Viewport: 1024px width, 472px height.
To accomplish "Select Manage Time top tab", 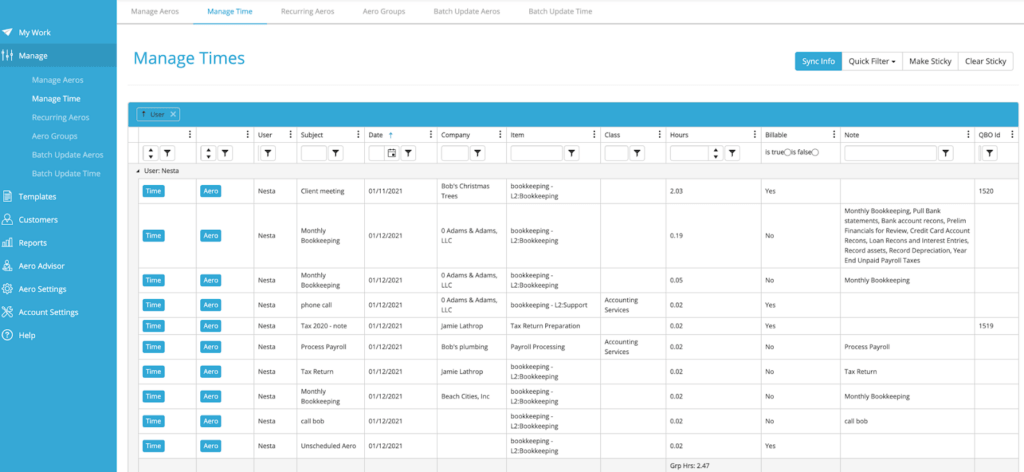I will click(230, 11).
